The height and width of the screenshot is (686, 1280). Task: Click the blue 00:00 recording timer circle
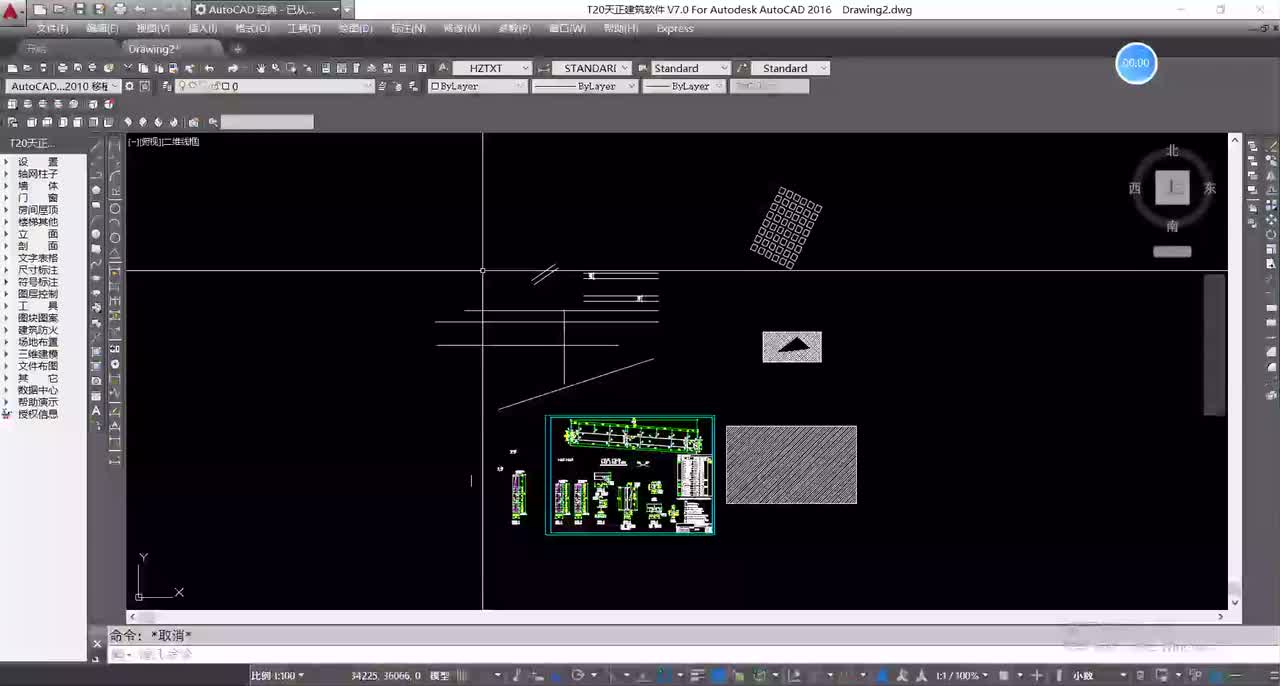click(x=1136, y=63)
